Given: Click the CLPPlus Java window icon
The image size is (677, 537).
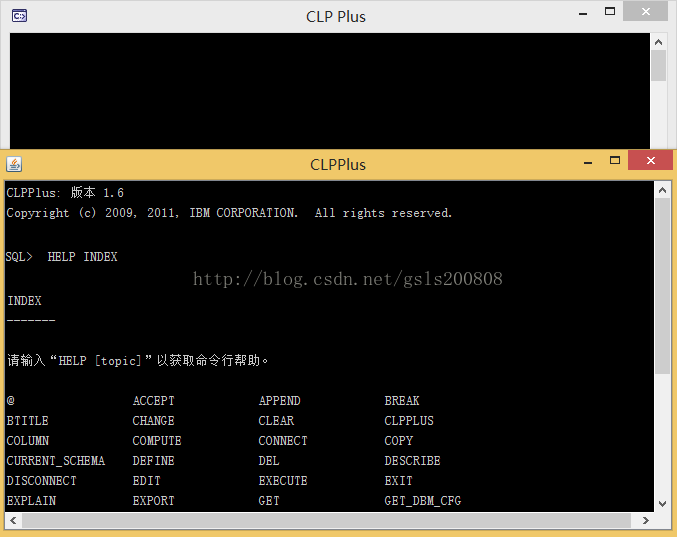Looking at the screenshot, I should pos(14,164).
